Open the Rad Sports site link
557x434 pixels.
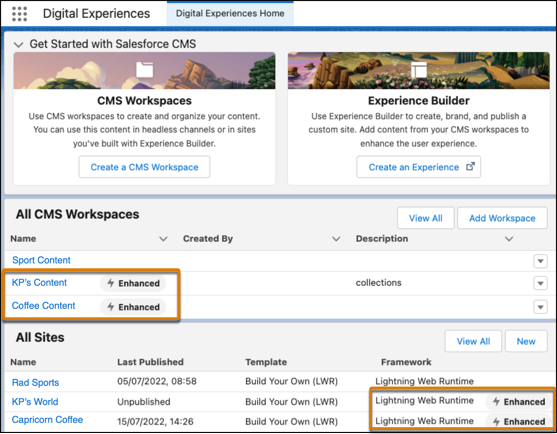click(35, 383)
